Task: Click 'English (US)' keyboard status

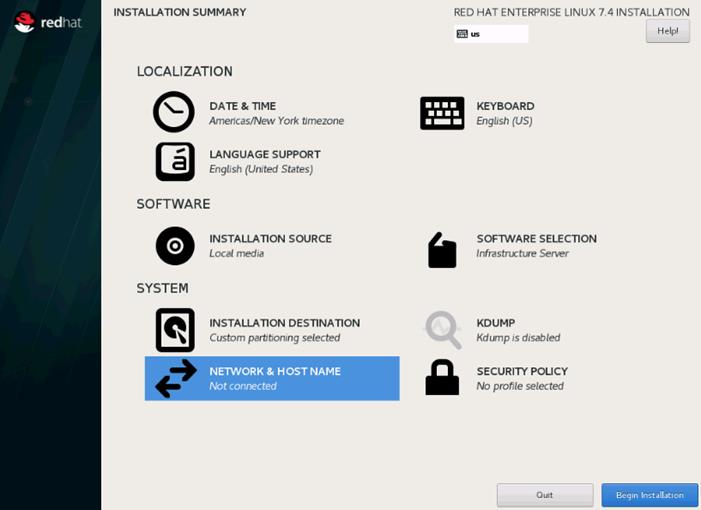Action: tap(504, 121)
